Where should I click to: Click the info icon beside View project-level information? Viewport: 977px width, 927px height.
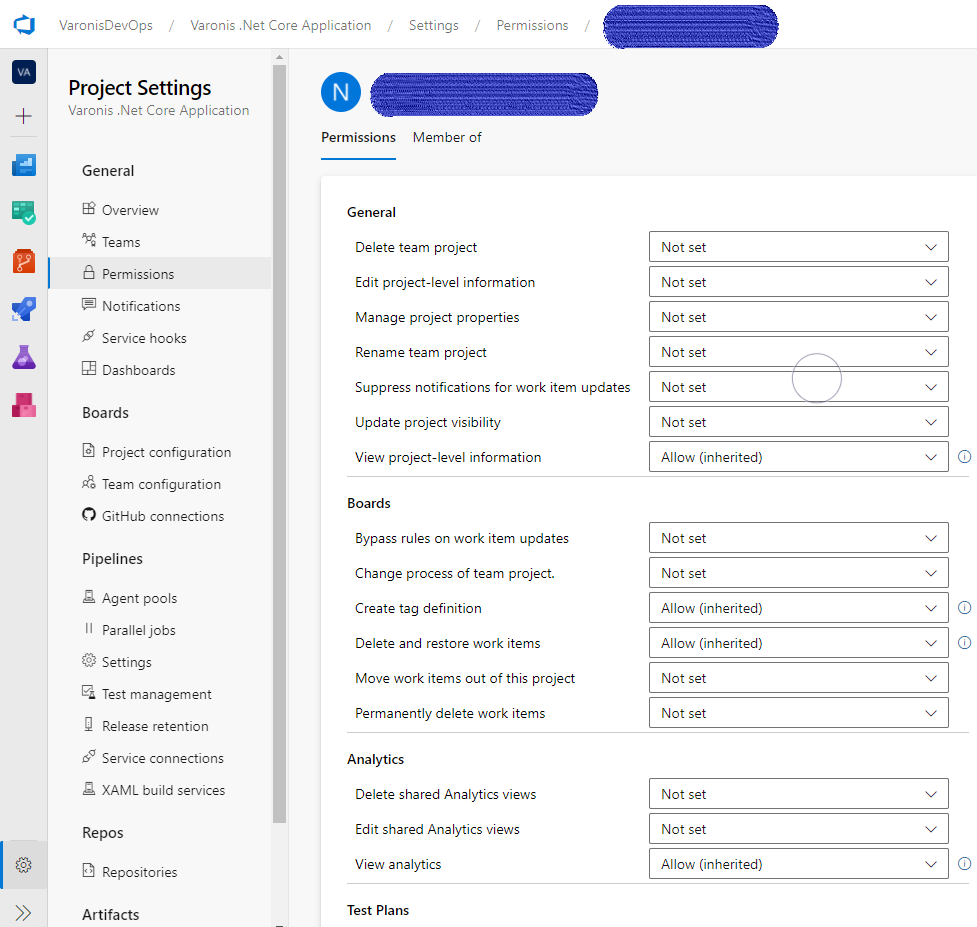click(x=964, y=457)
